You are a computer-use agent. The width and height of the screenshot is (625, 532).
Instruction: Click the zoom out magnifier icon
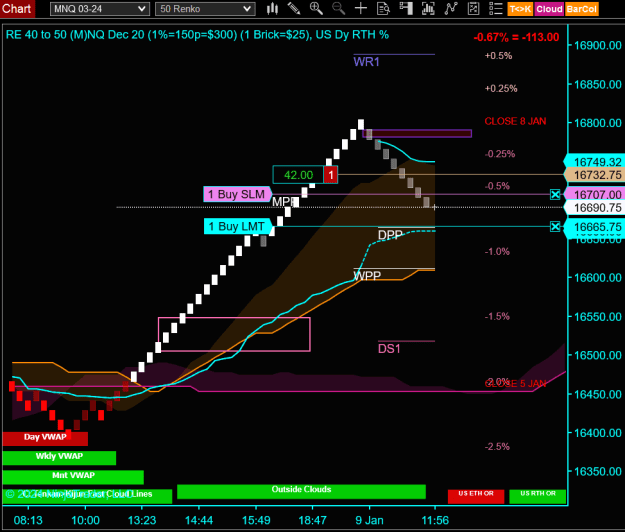coord(338,8)
